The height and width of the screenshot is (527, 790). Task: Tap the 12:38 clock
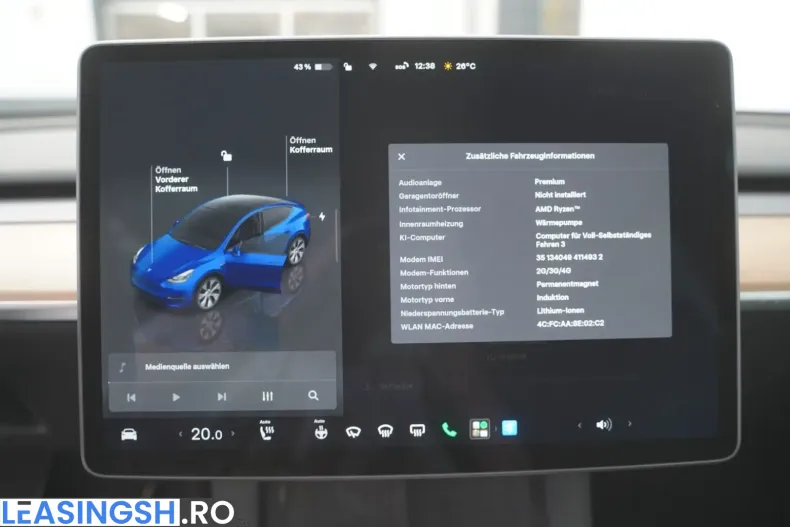point(424,66)
